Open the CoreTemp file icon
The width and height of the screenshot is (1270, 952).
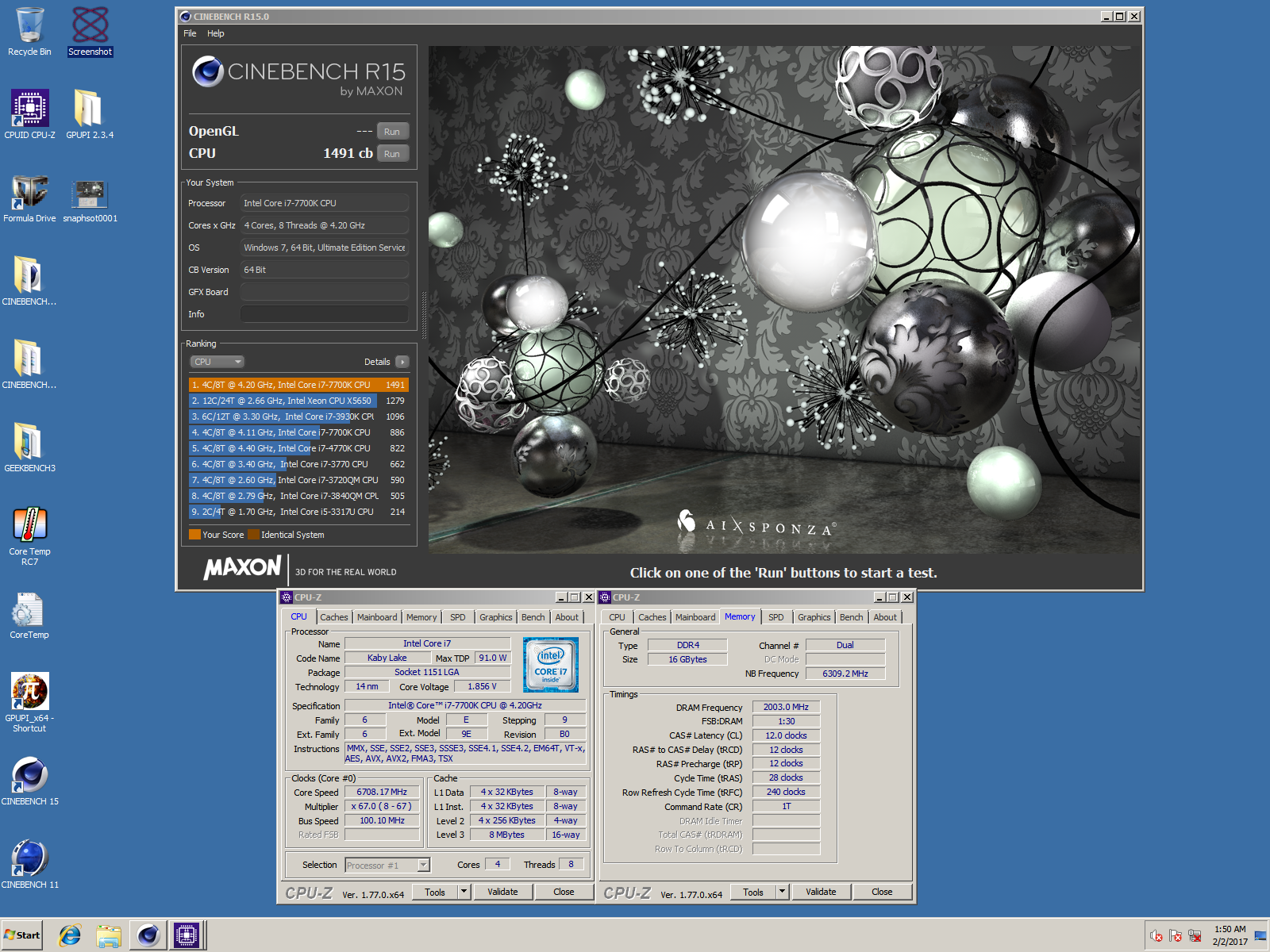coord(29,615)
